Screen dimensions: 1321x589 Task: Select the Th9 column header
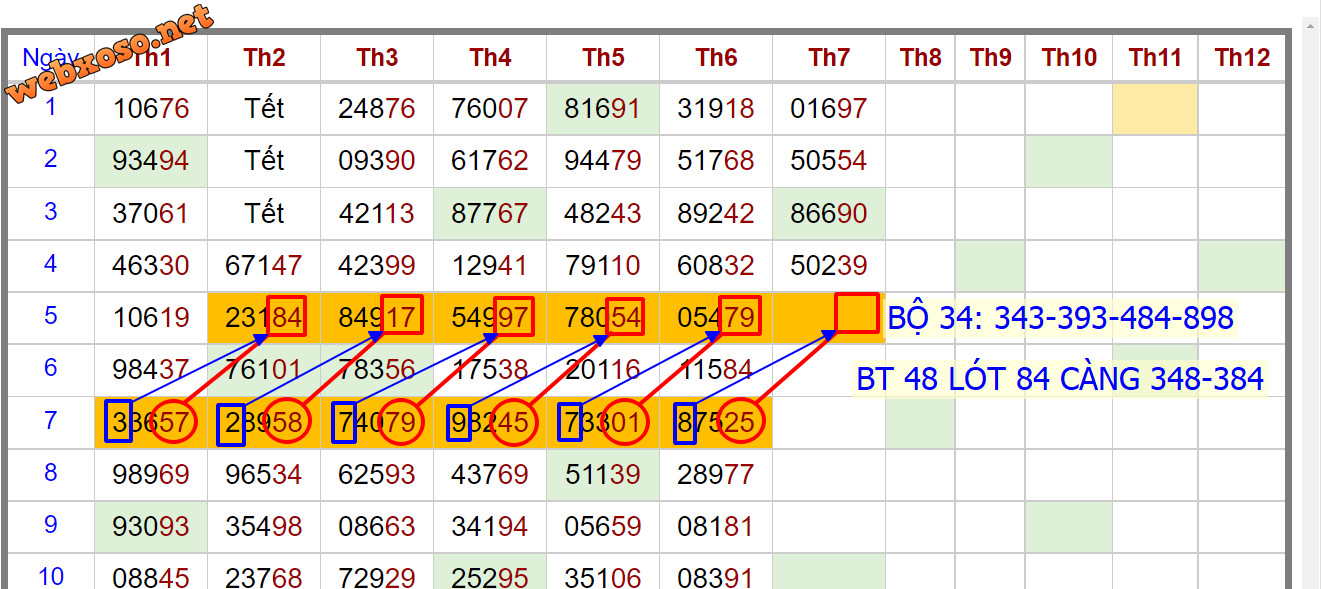pyautogui.click(x=990, y=58)
